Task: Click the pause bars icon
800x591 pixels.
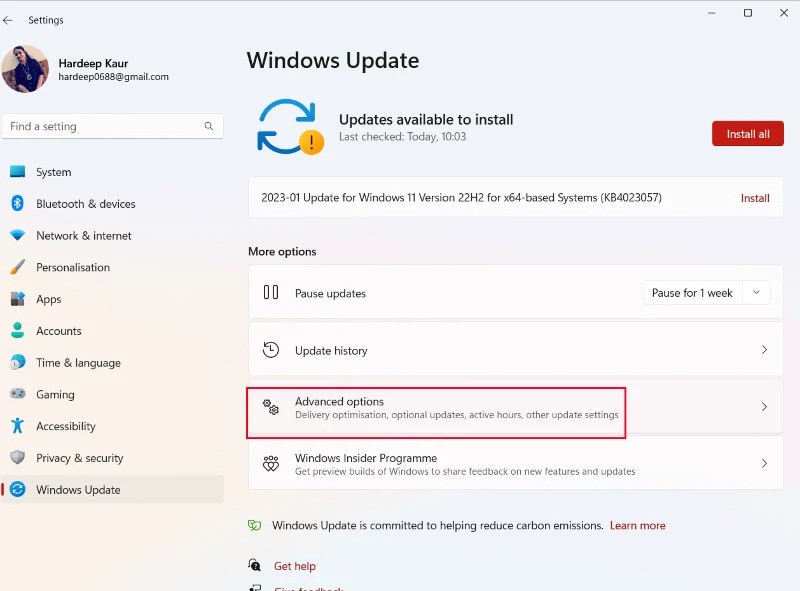Action: tap(271, 292)
